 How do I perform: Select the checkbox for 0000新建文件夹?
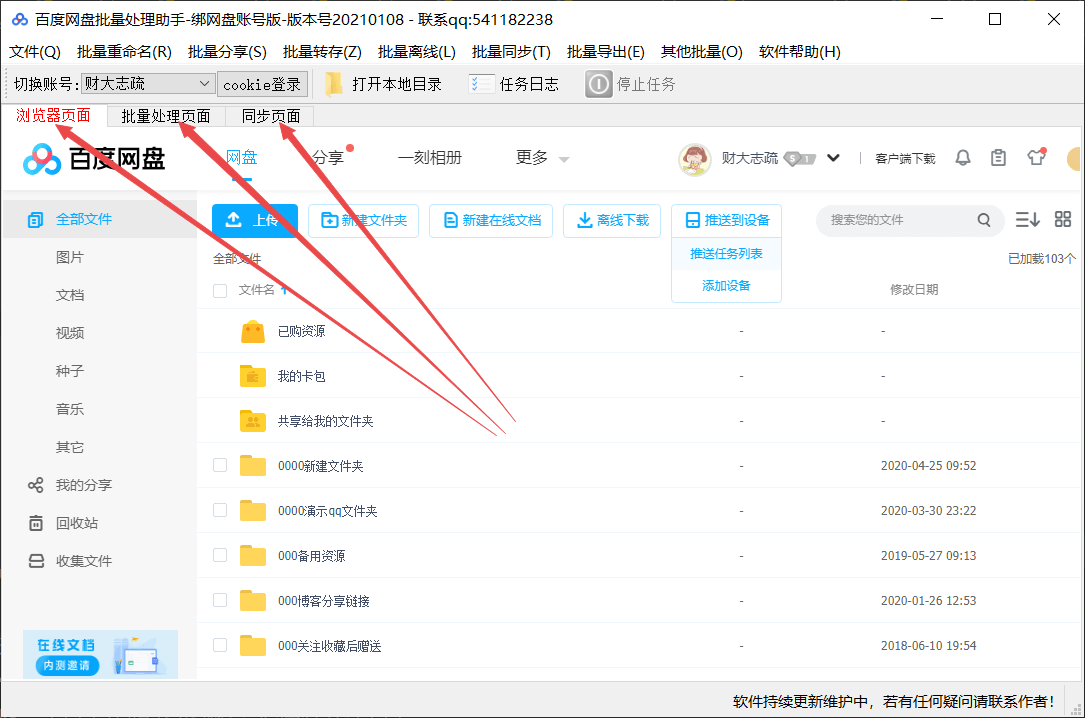pyautogui.click(x=219, y=465)
